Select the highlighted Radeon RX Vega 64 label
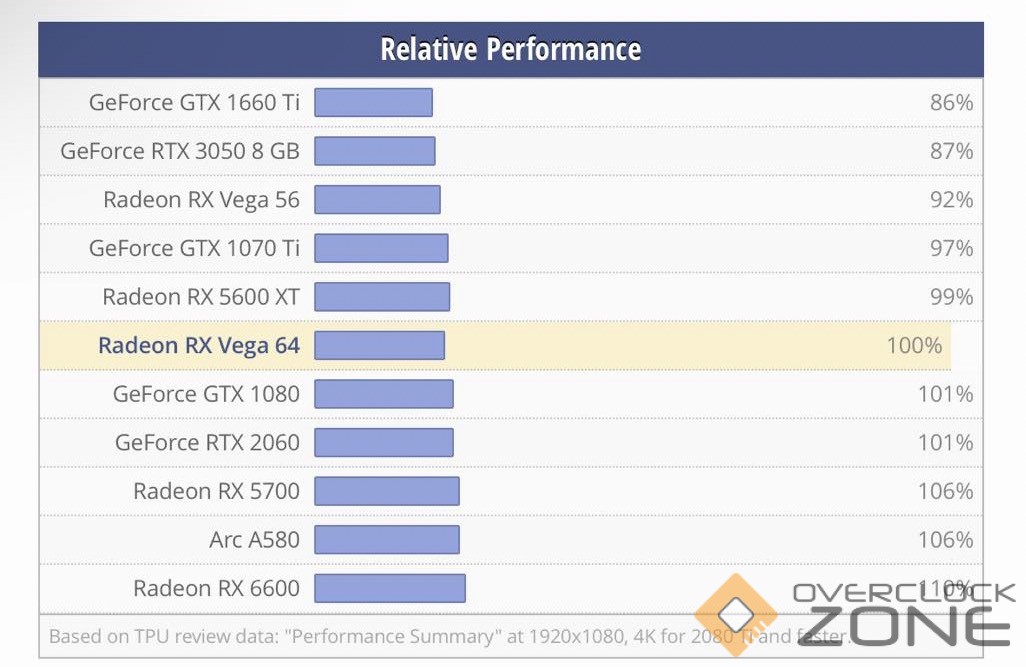This screenshot has height=667, width=1026. click(199, 345)
